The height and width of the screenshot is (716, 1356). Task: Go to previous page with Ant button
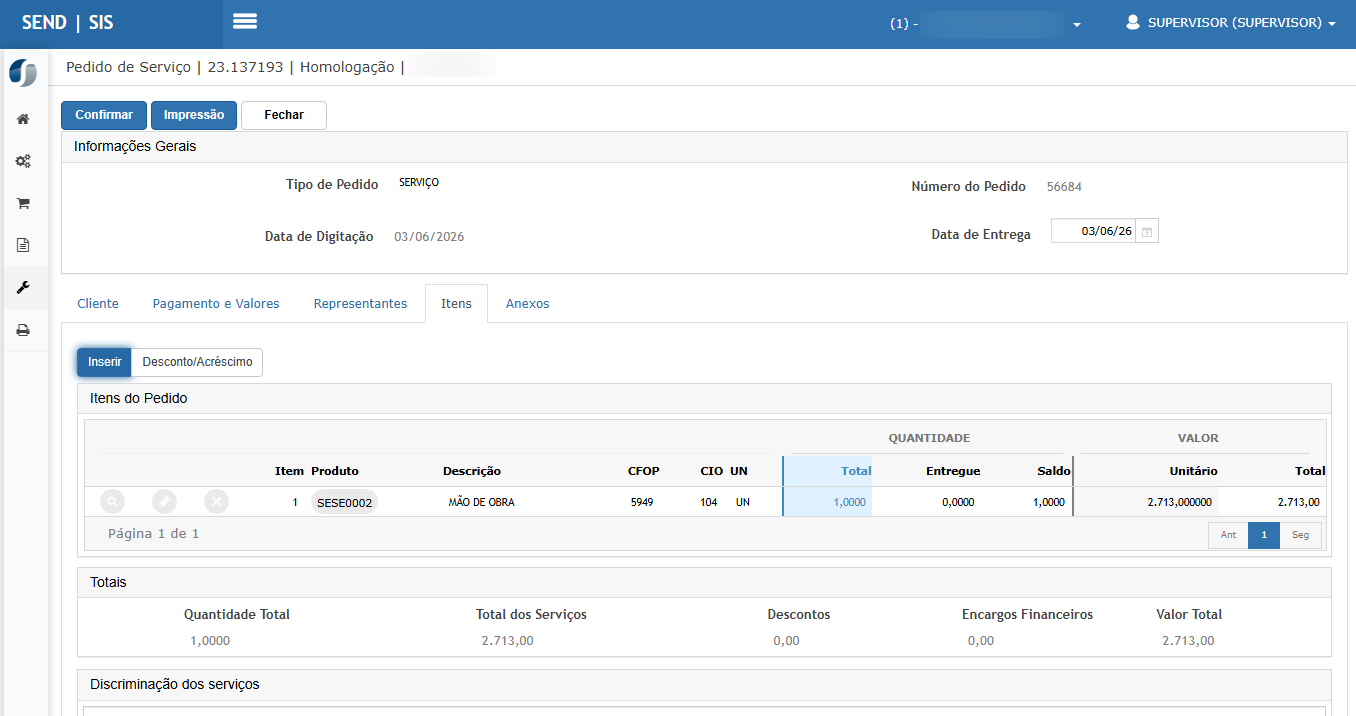pyautogui.click(x=1228, y=535)
